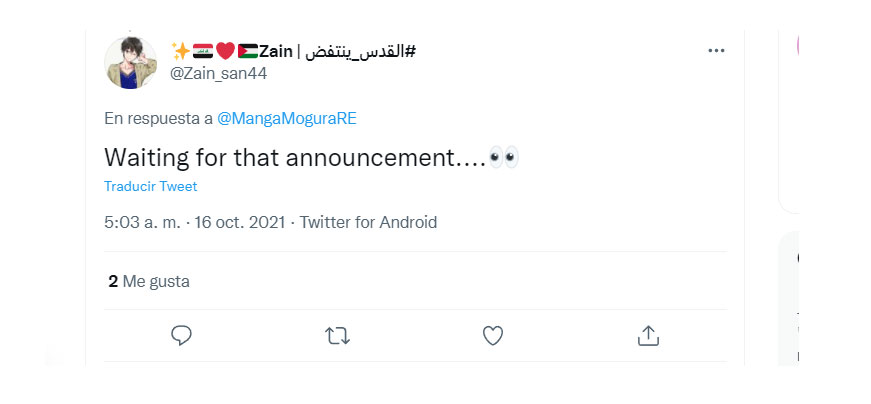
Task: Click the 5:03 a. m. 16 oct. 2021 timestamp
Action: pyautogui.click(x=194, y=222)
